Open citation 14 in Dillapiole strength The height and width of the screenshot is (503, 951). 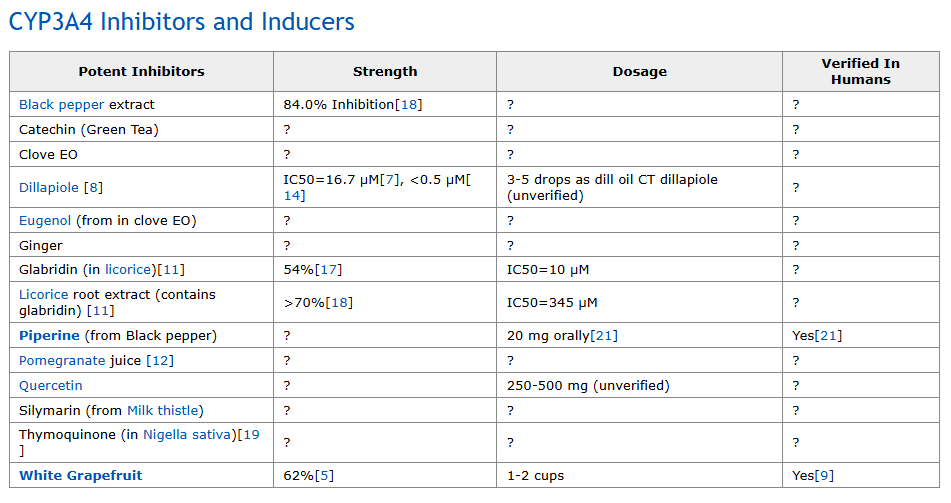pos(292,195)
